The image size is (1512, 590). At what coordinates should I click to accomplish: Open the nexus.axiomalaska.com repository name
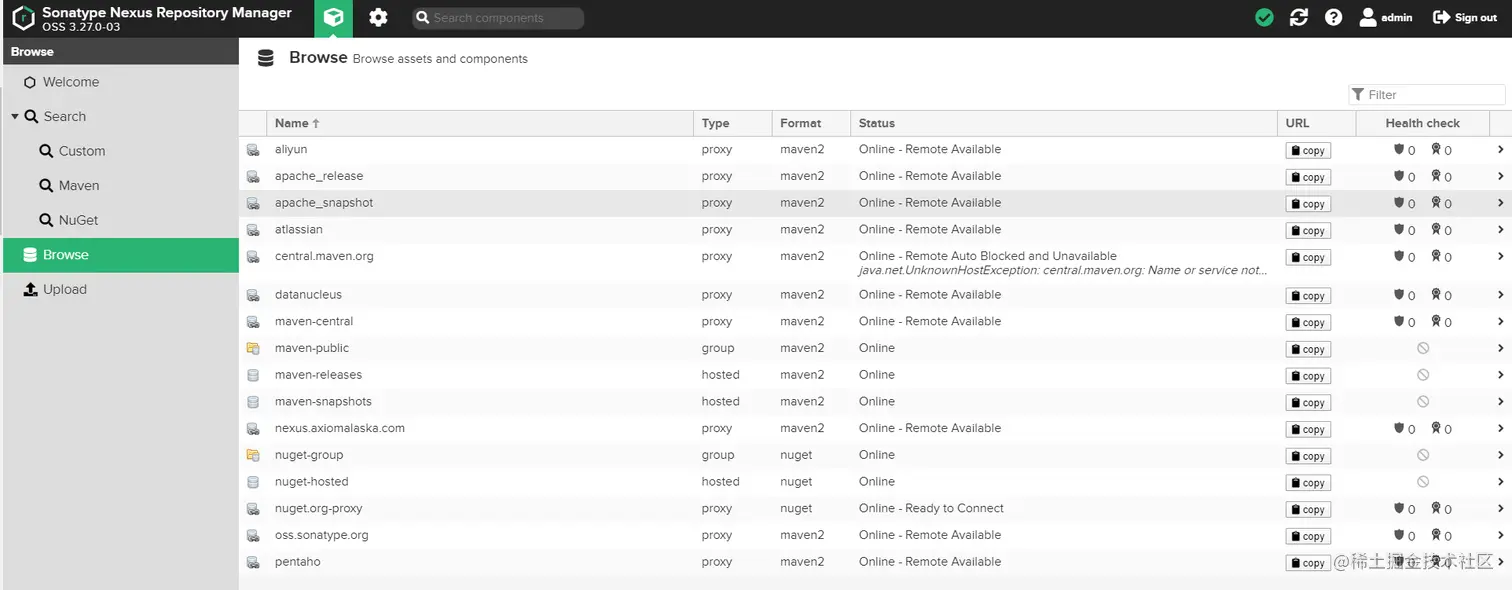tap(340, 428)
